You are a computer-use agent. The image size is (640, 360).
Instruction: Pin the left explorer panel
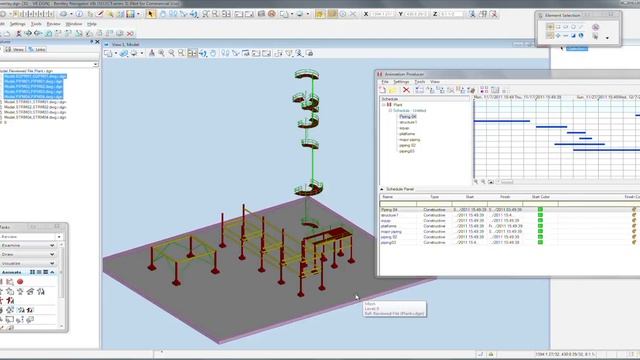92,42
